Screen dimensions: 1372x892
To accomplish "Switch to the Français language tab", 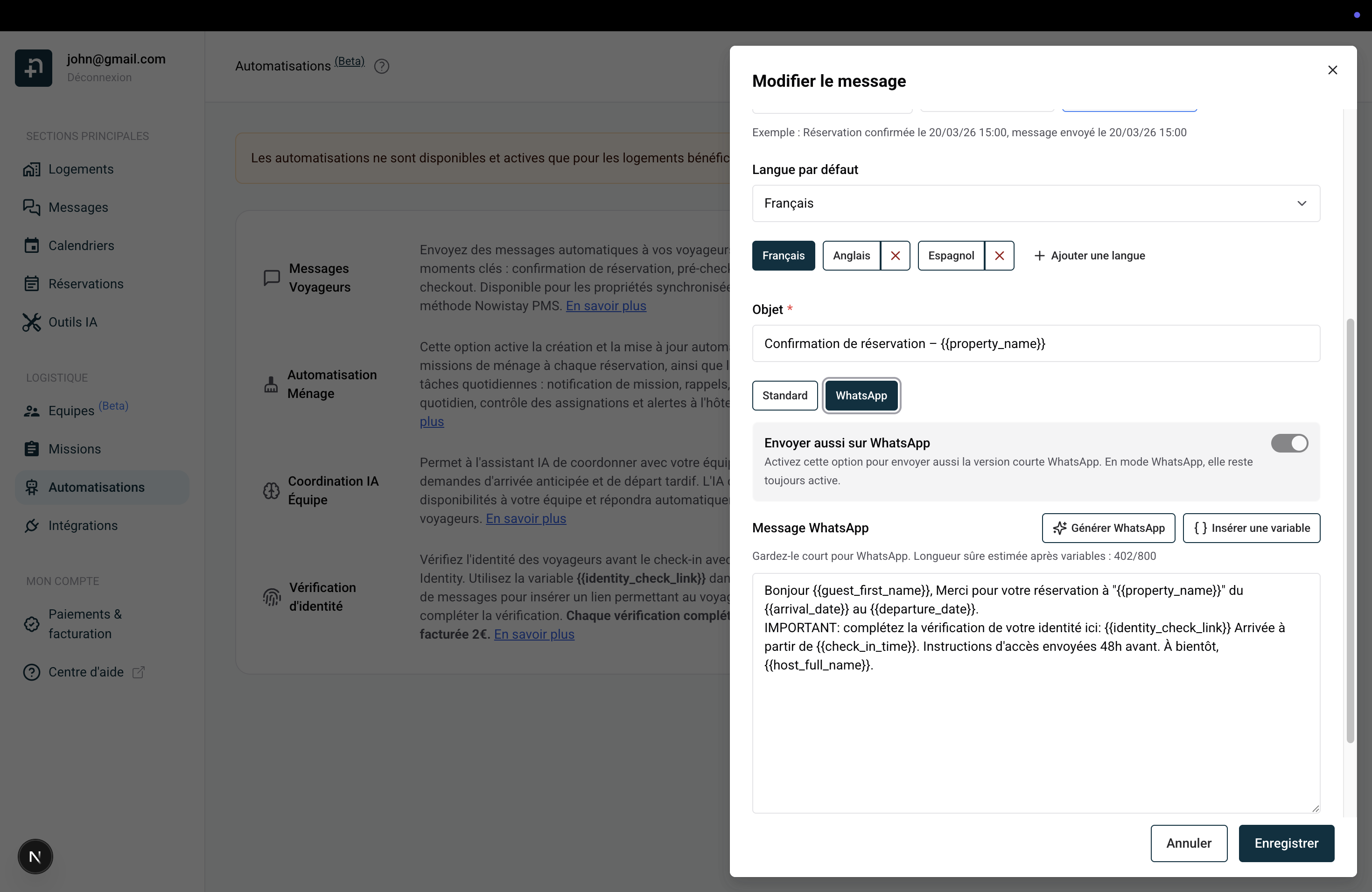I will (x=784, y=255).
